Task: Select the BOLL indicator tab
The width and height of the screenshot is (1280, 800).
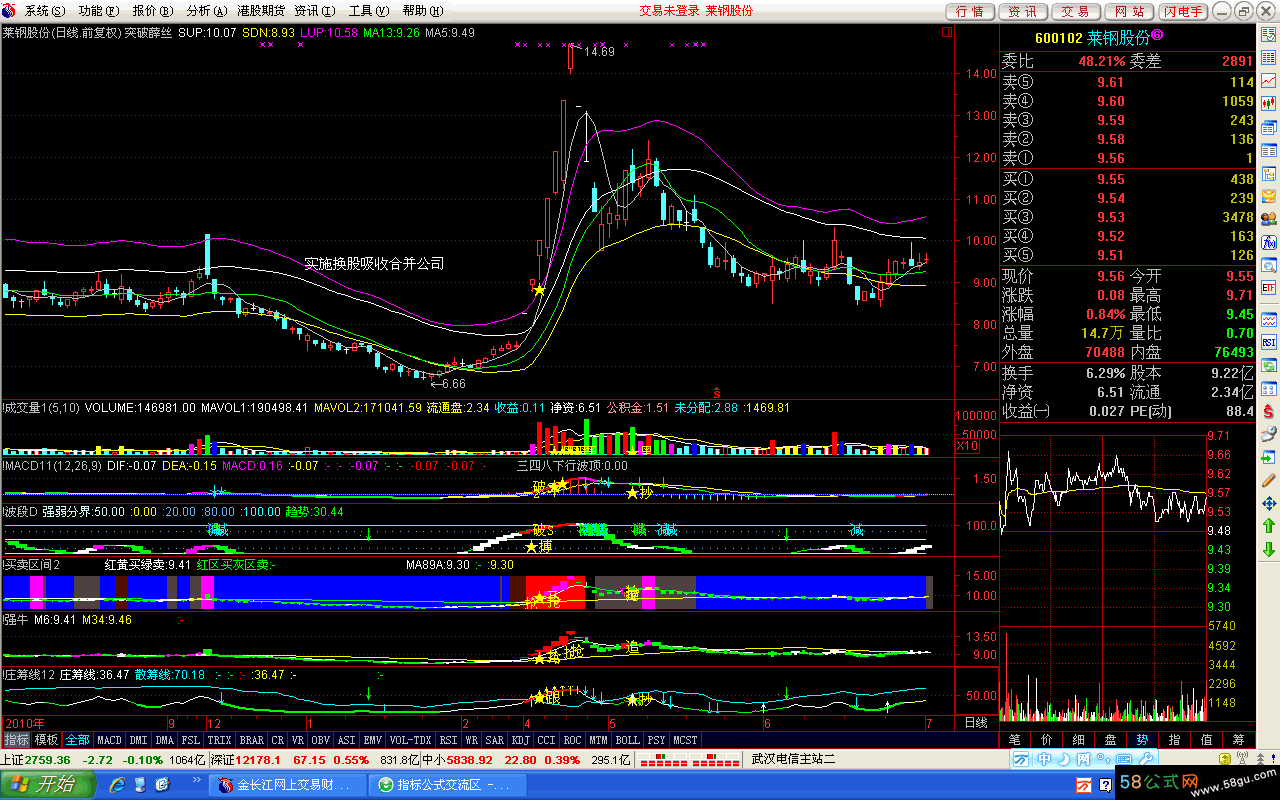Action: (x=627, y=740)
